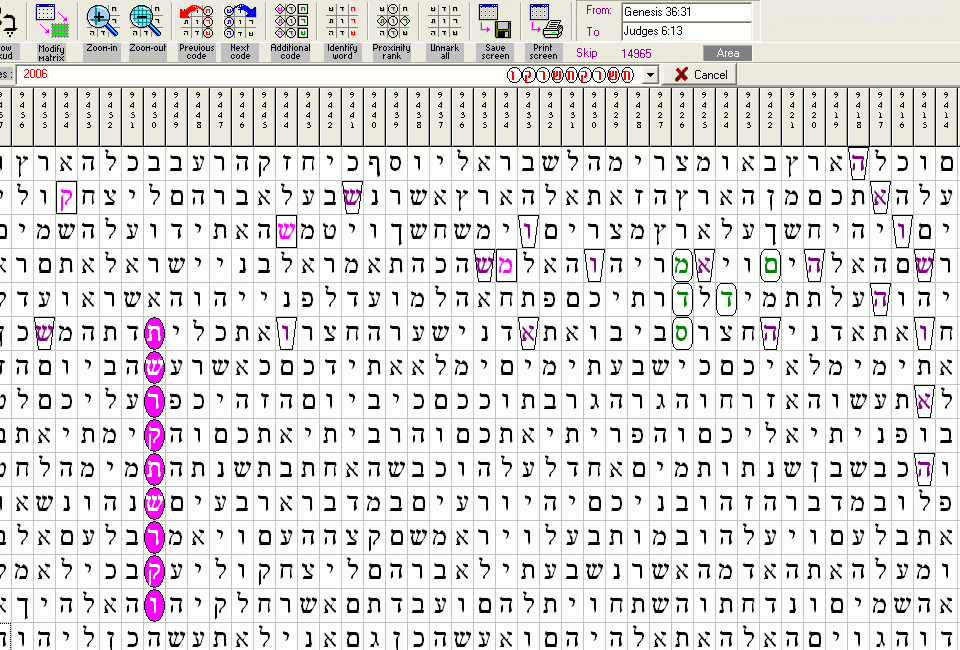
Task: Click the Zoom-out magnifier icon
Action: click(147, 20)
